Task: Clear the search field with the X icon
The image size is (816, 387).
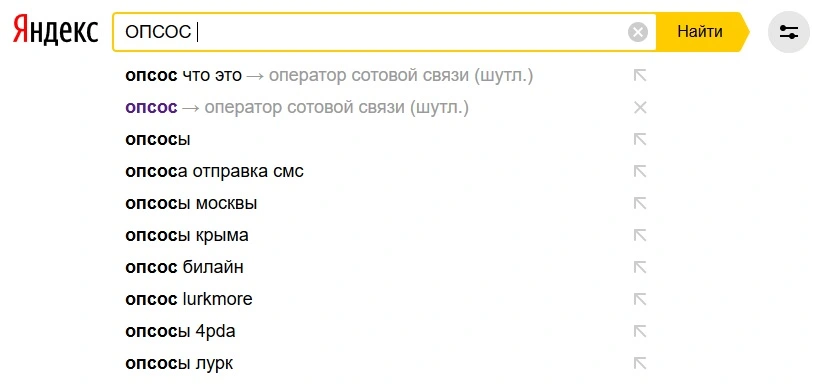Action: [638, 32]
